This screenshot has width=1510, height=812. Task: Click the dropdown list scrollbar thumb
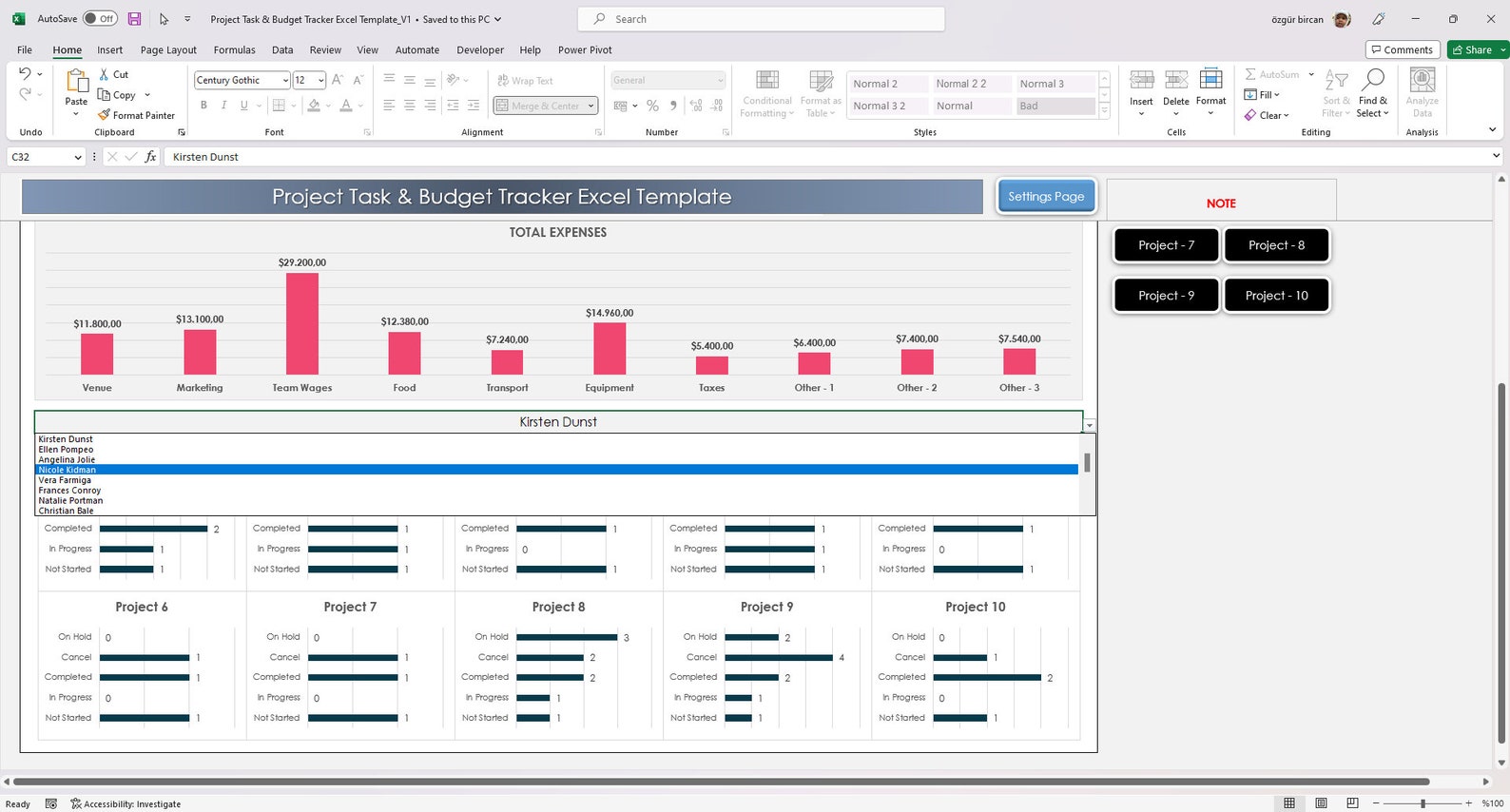[1087, 462]
